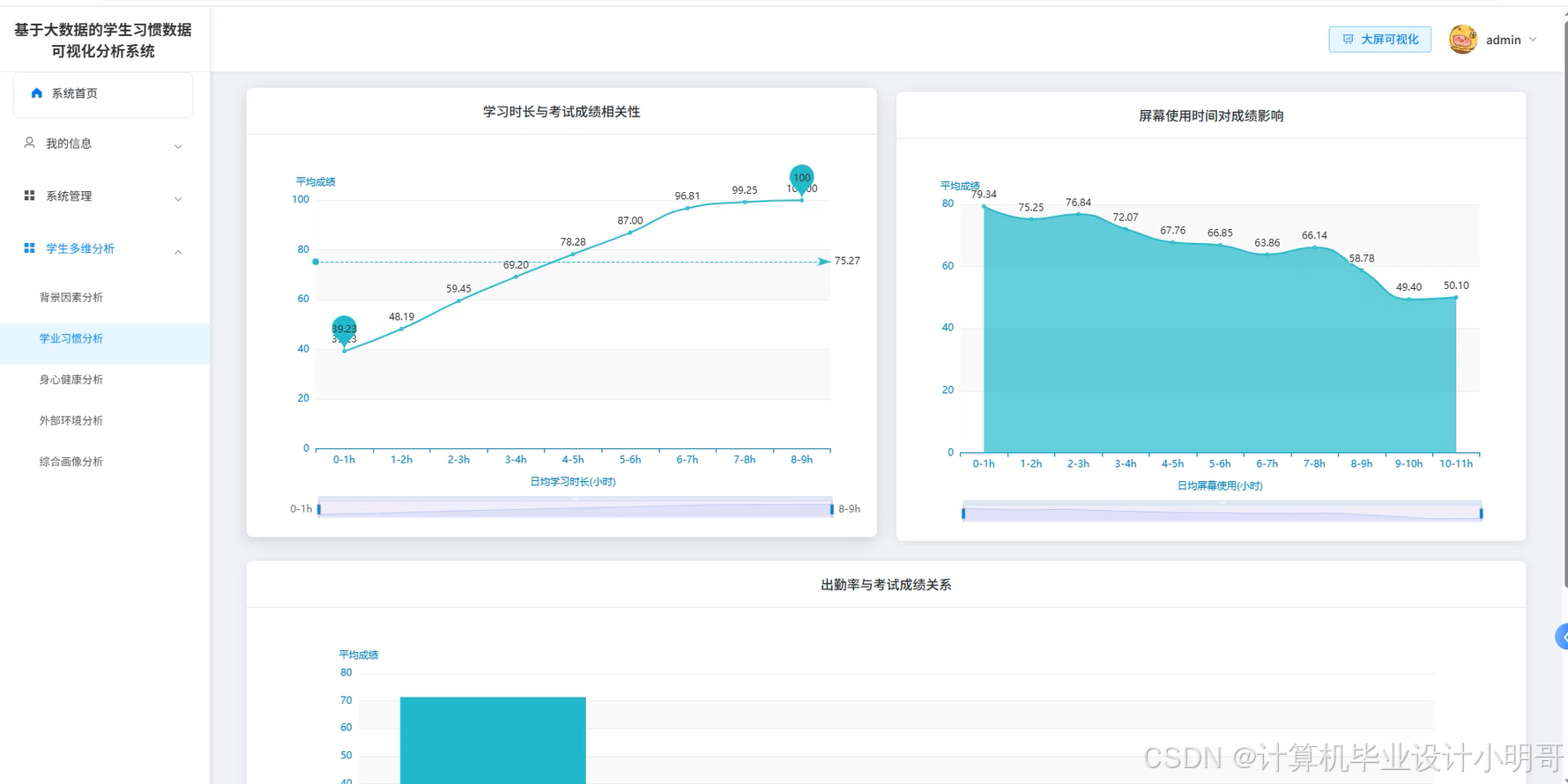Viewport: 1568px width, 784px height.
Task: Click the right zoom handle under screen-time chart
Action: pos(1481,513)
